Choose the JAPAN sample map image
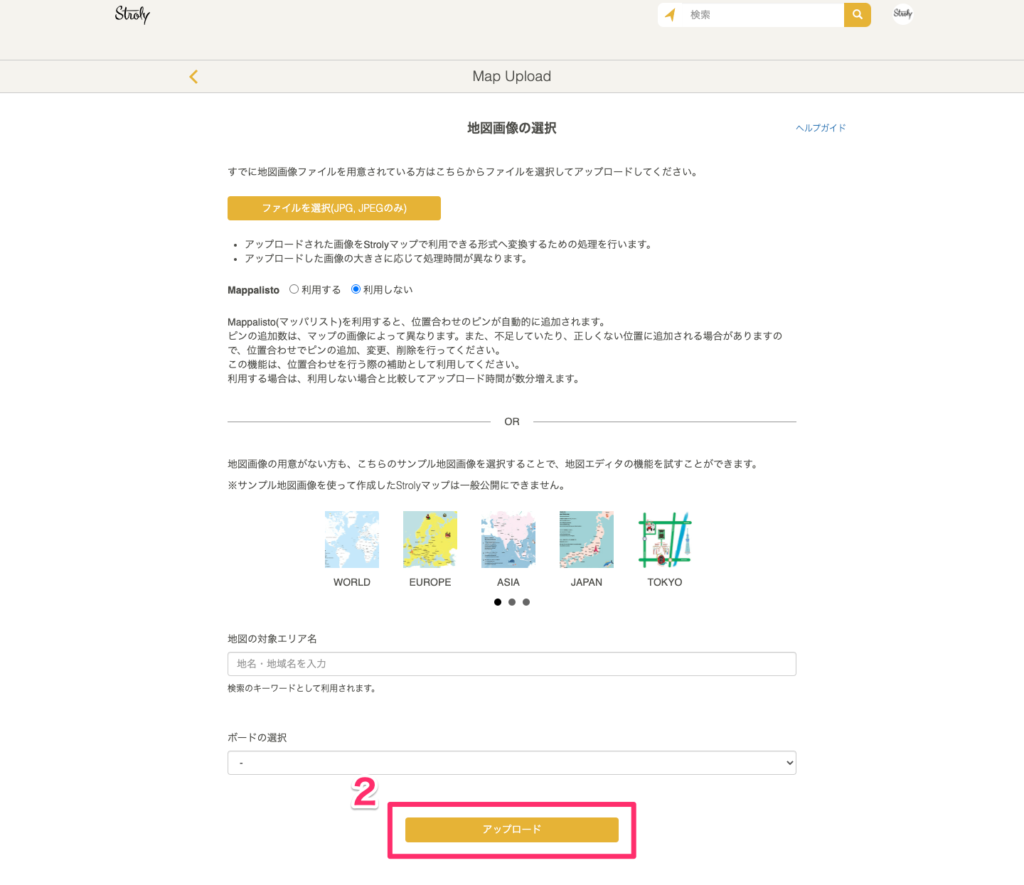The image size is (1024, 885). click(x=586, y=540)
